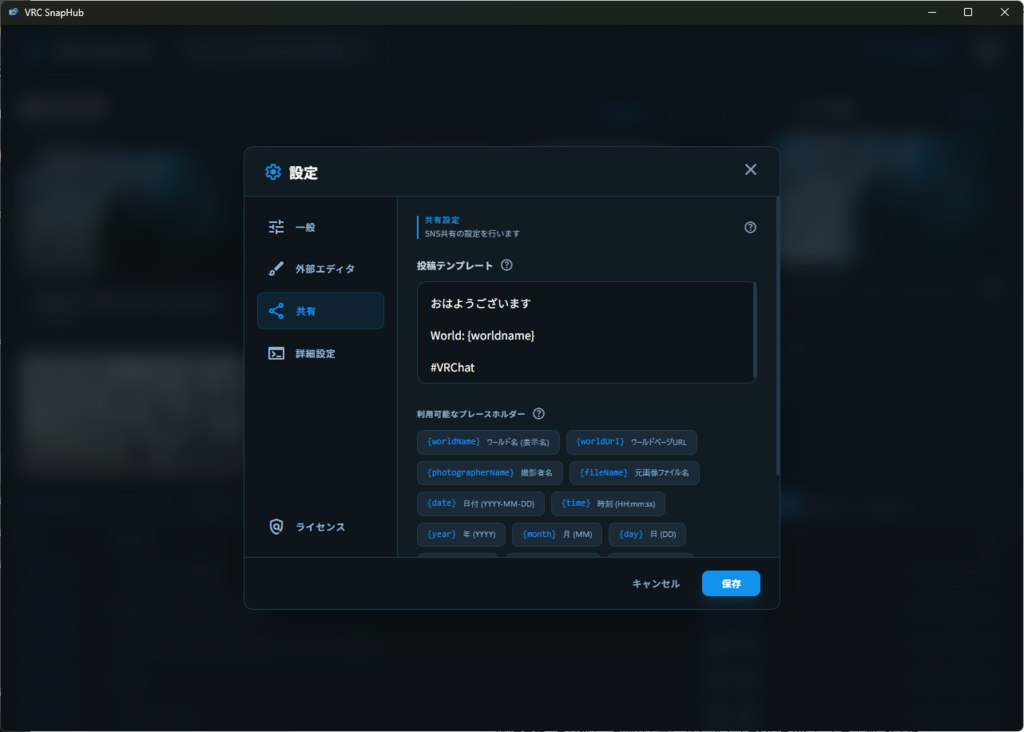
Task: Click the share icon beside 共有
Action: [x=276, y=311]
